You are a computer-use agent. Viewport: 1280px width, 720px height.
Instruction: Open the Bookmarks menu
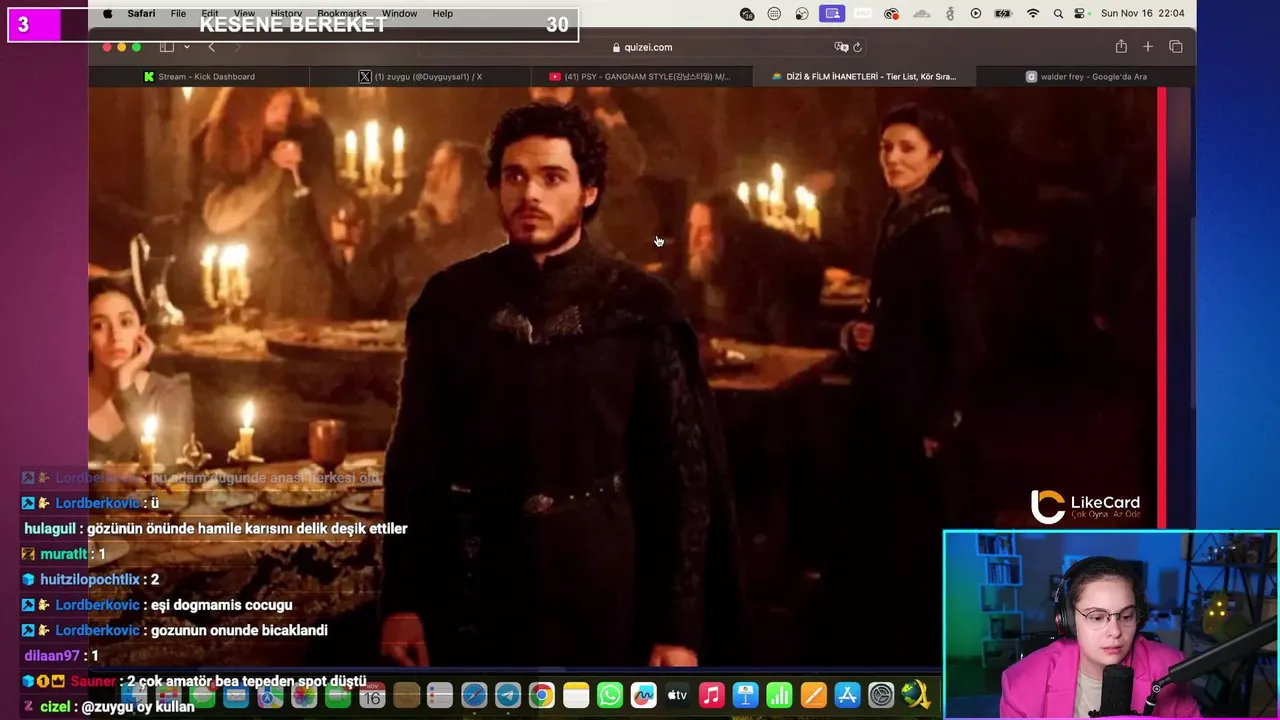341,14
